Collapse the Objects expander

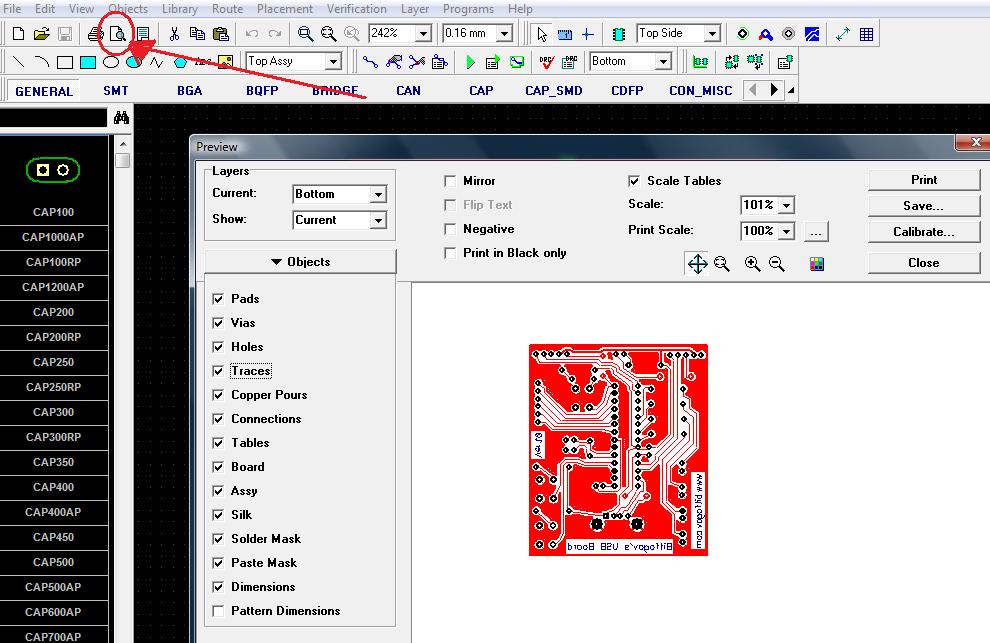pos(301,261)
